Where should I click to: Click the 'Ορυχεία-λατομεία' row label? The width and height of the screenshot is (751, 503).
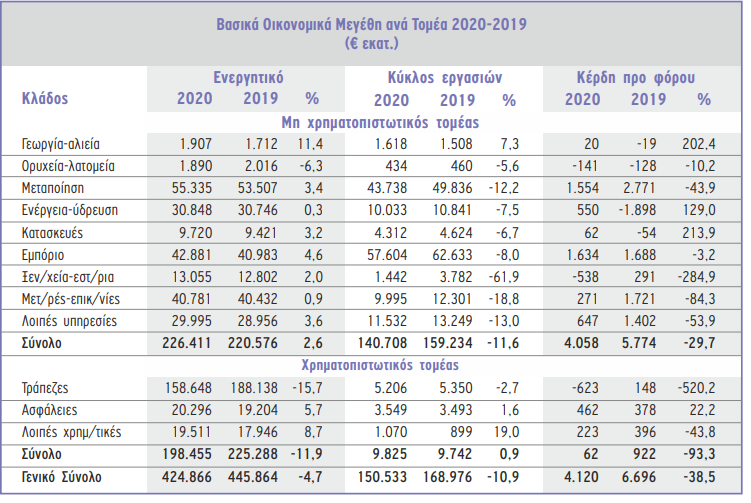pyautogui.click(x=68, y=165)
